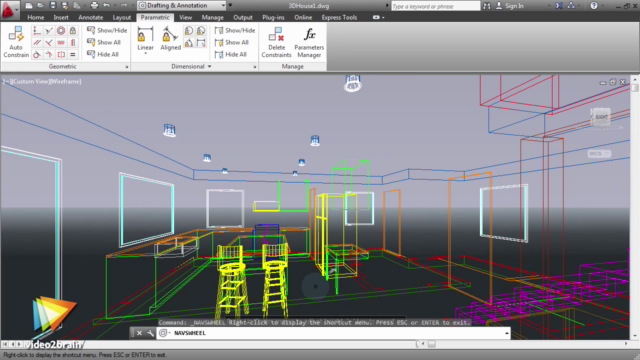Select the Aligned dimensional constraint

pos(170,39)
